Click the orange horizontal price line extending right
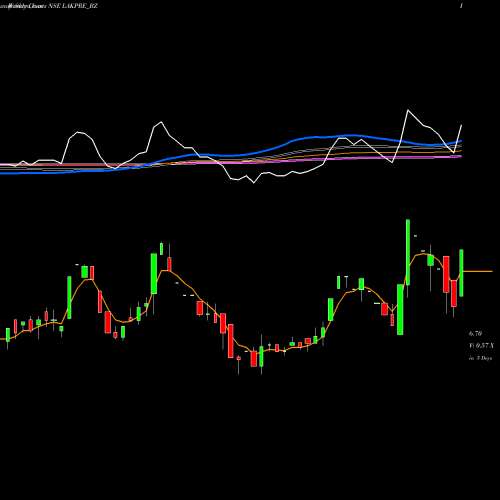 click(478, 271)
